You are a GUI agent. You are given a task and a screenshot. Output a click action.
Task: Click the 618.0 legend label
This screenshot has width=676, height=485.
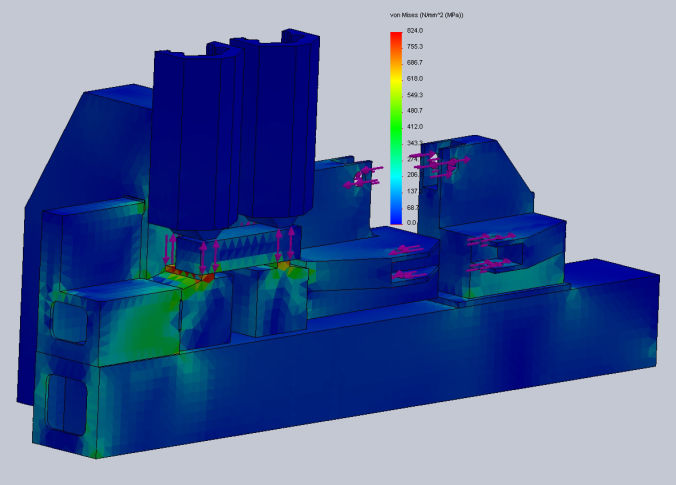pos(412,78)
